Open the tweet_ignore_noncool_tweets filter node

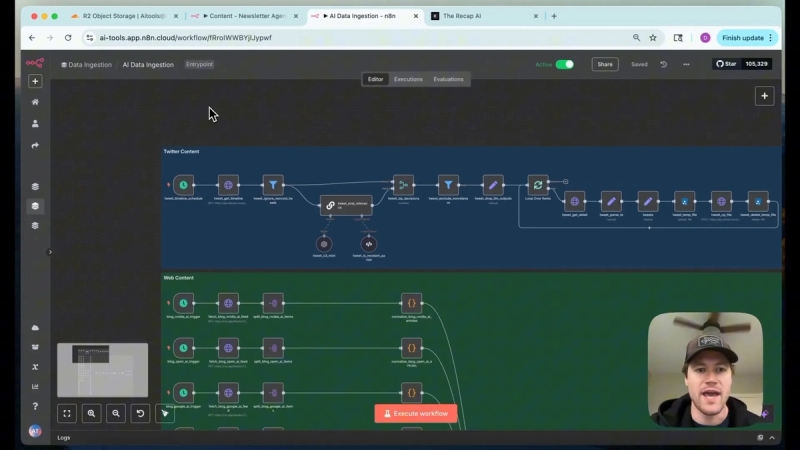(x=273, y=185)
